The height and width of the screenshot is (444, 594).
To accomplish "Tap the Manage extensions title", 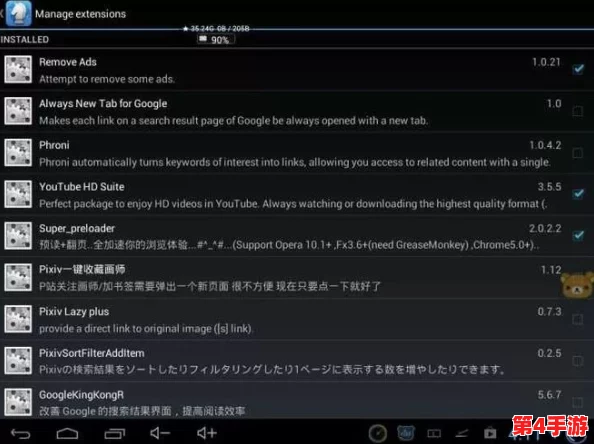I will pos(80,14).
